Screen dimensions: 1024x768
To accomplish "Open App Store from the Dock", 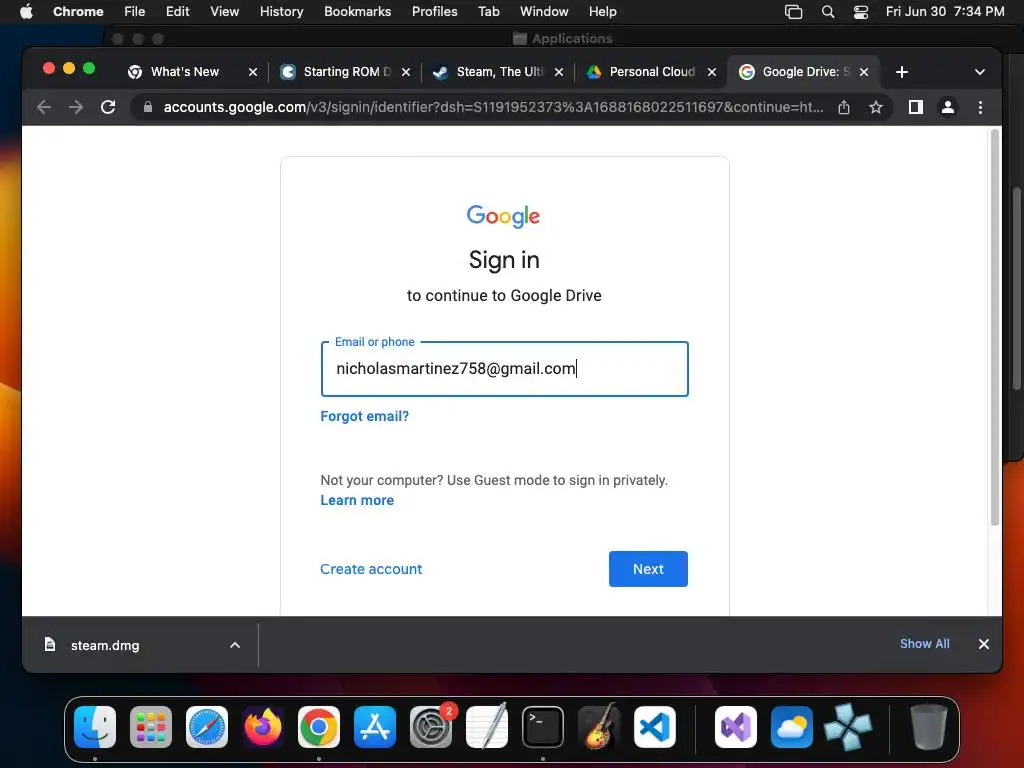I will coord(375,727).
